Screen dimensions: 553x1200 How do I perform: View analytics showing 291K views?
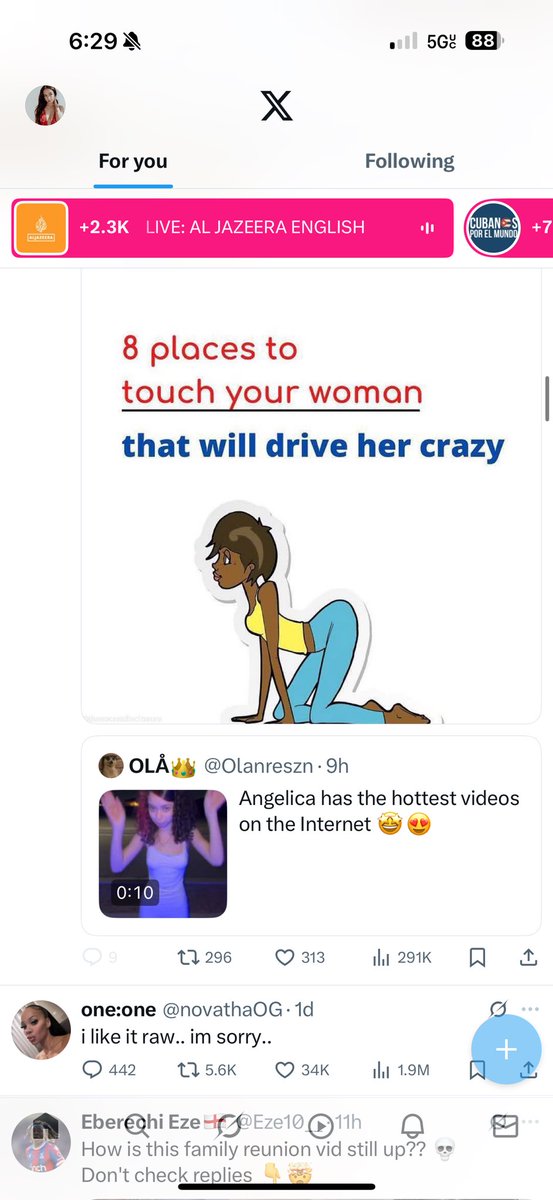(x=401, y=957)
